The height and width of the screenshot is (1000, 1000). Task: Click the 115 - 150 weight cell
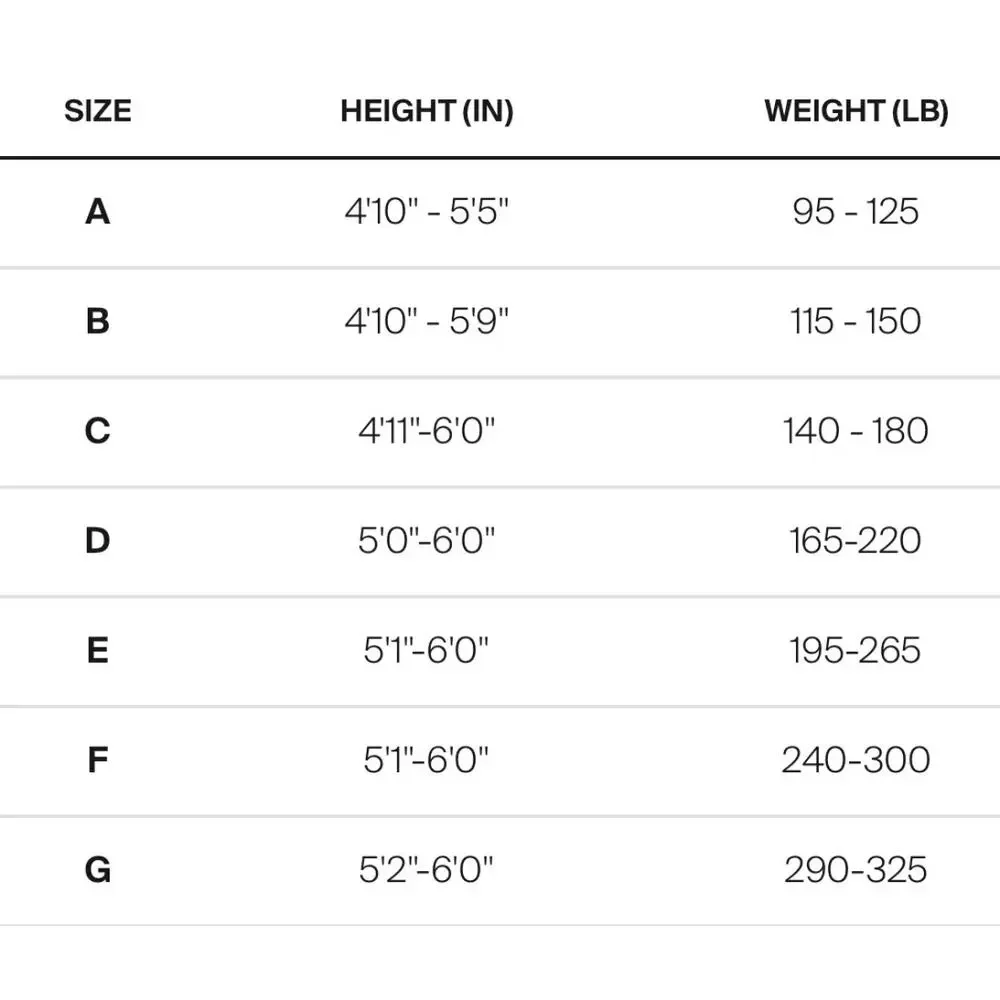click(x=856, y=321)
